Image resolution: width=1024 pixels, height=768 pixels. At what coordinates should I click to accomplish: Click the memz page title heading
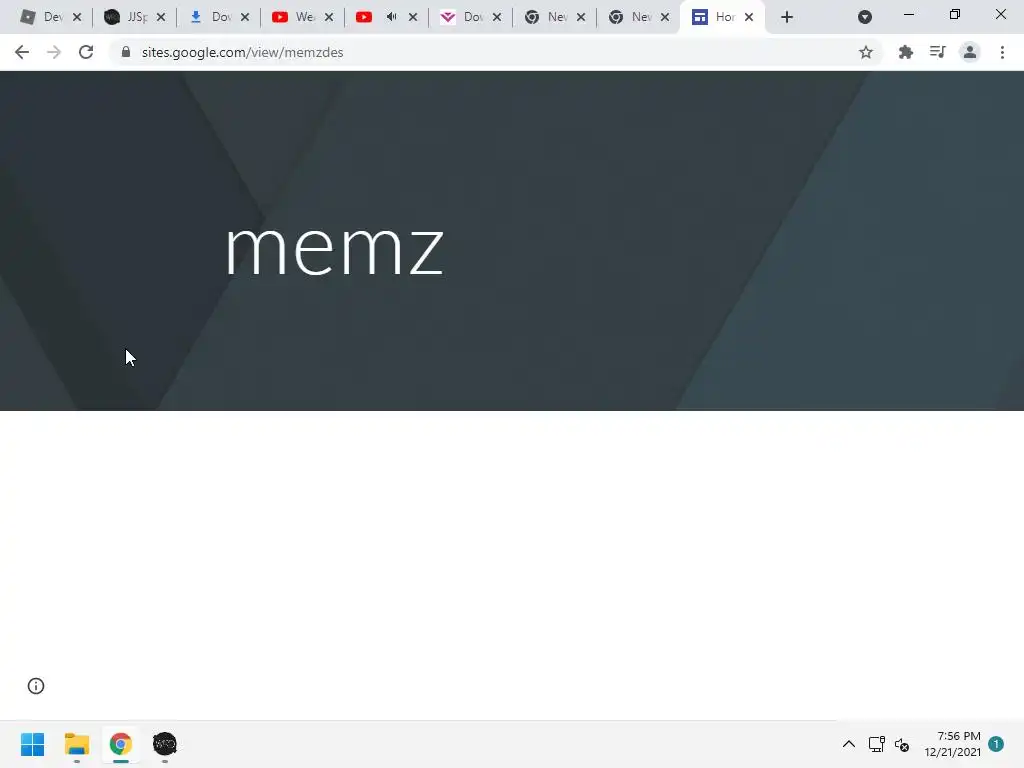[x=334, y=249]
